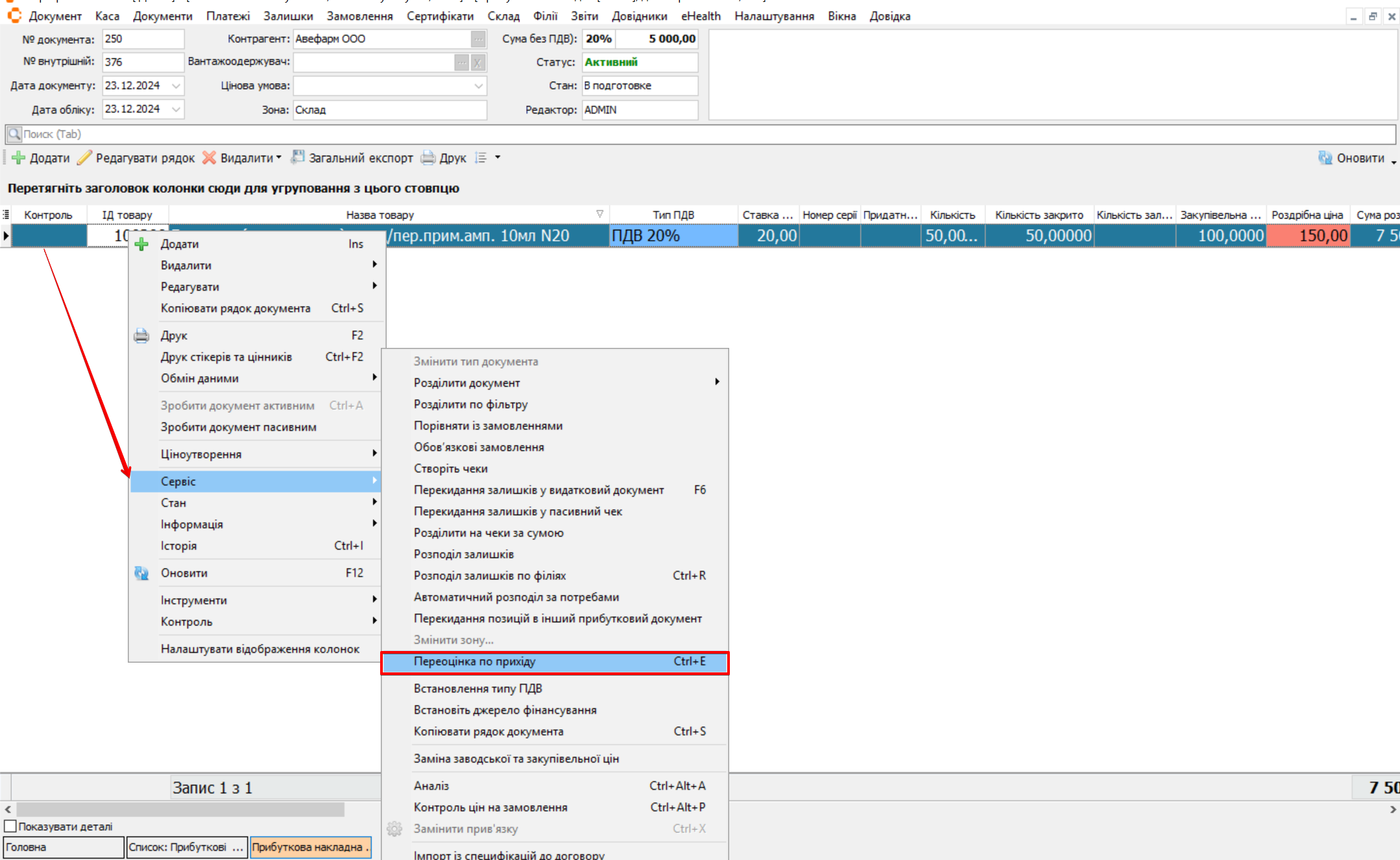Click the printer icon in context menu
The width and height of the screenshot is (1400, 860).
tap(141, 336)
